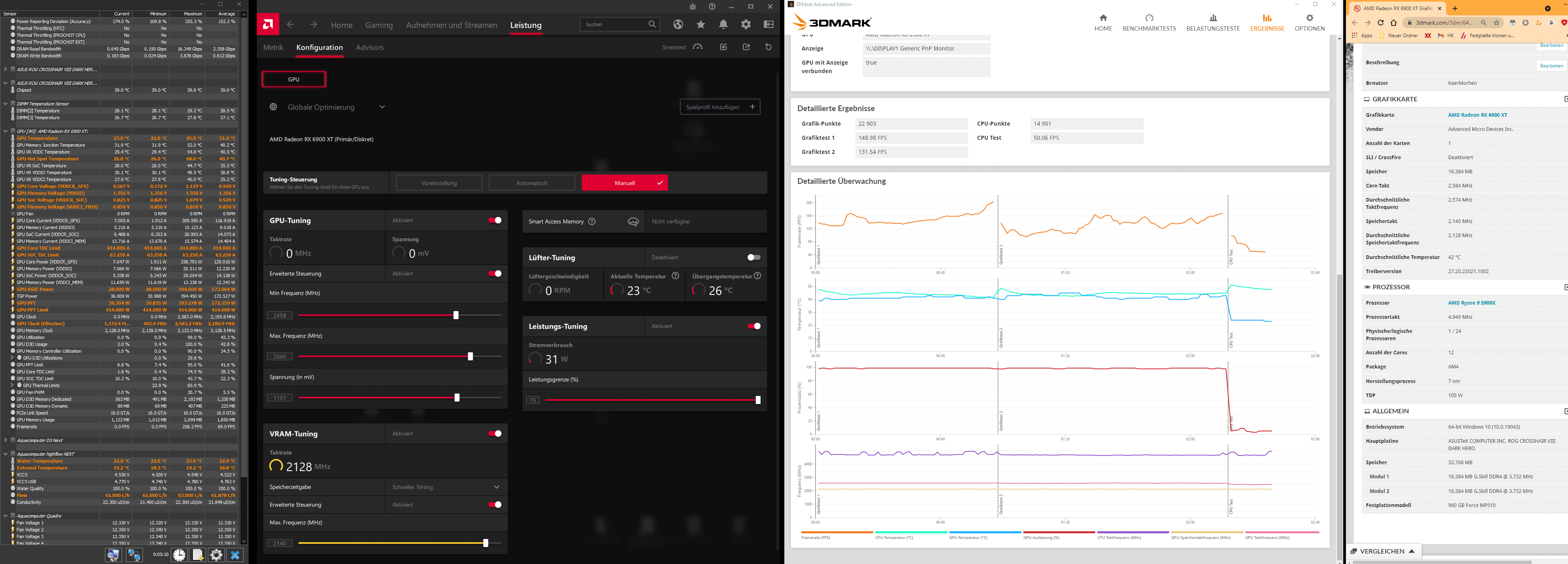Expand GPU D3D Utilizations row
This screenshot has height=564, width=1568.
pos(12,358)
